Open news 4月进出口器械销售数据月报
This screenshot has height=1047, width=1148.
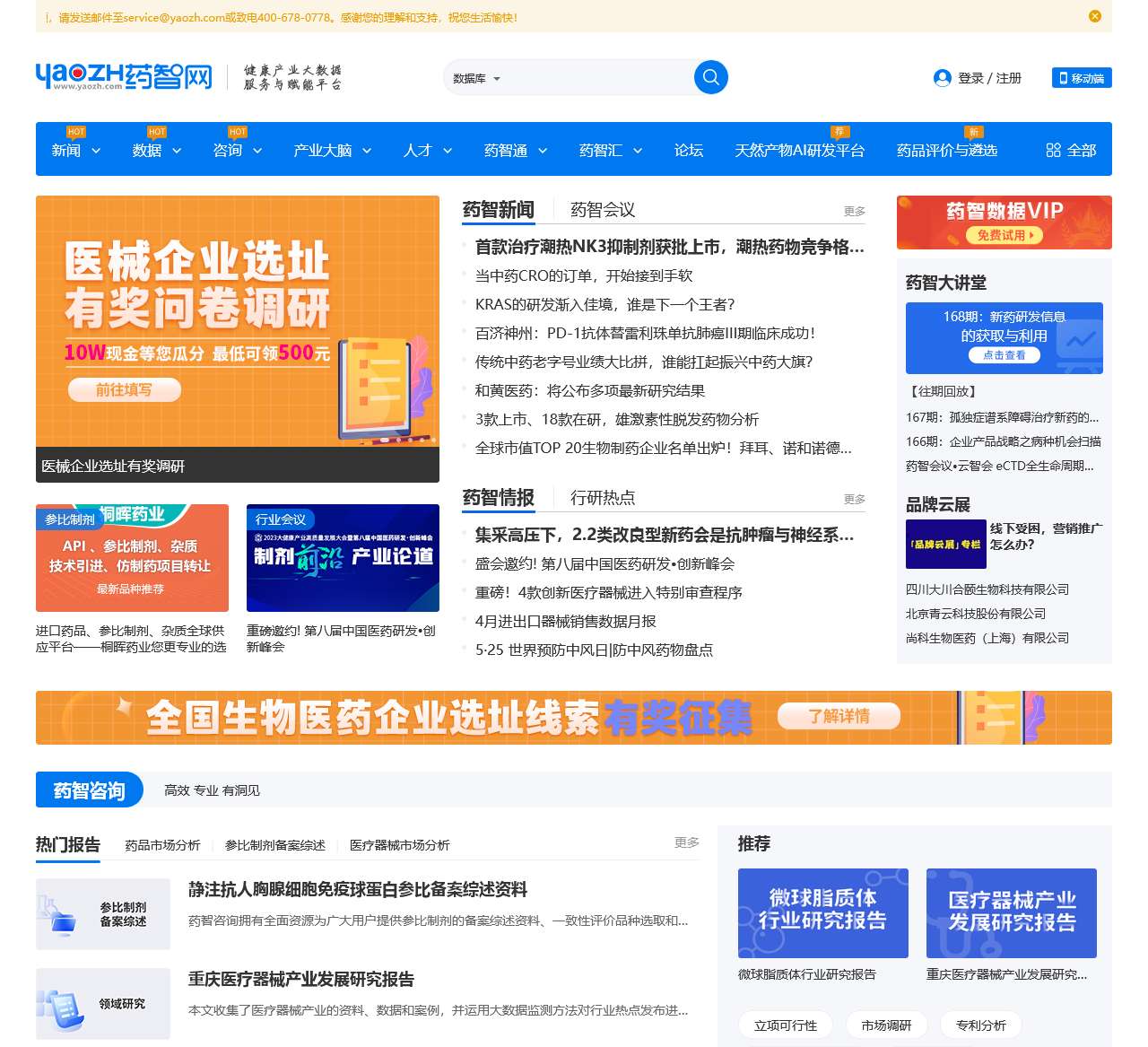(x=565, y=621)
